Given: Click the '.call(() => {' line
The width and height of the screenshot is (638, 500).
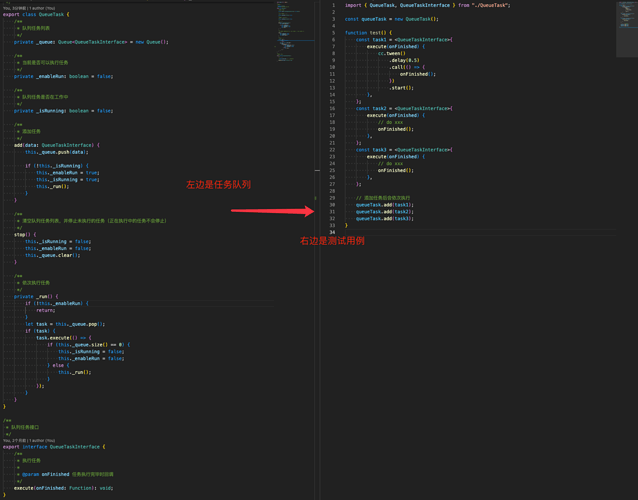Looking at the screenshot, I should coord(407,67).
